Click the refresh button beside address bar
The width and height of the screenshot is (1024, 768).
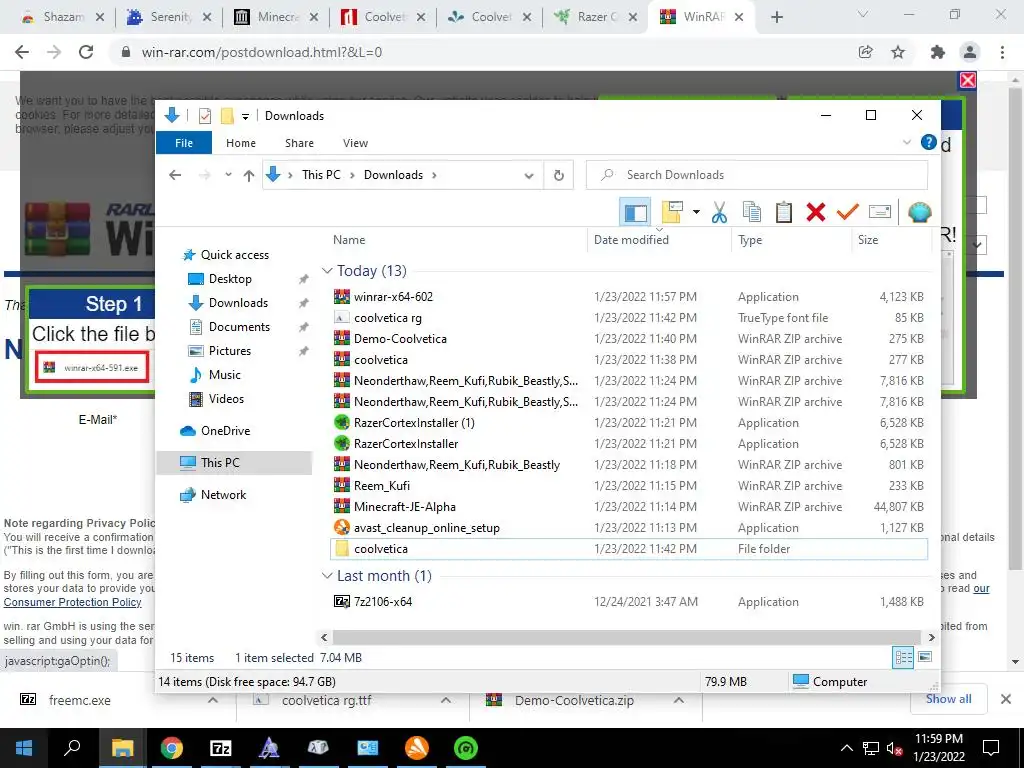pyautogui.click(x=558, y=175)
